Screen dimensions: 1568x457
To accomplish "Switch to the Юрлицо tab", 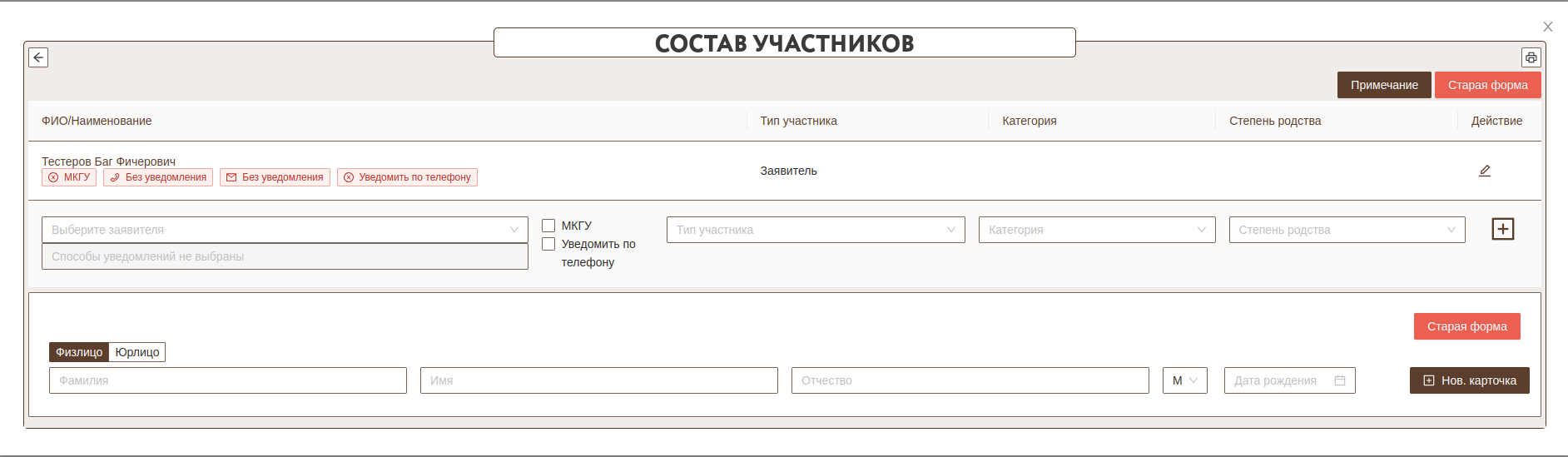I will tap(137, 352).
